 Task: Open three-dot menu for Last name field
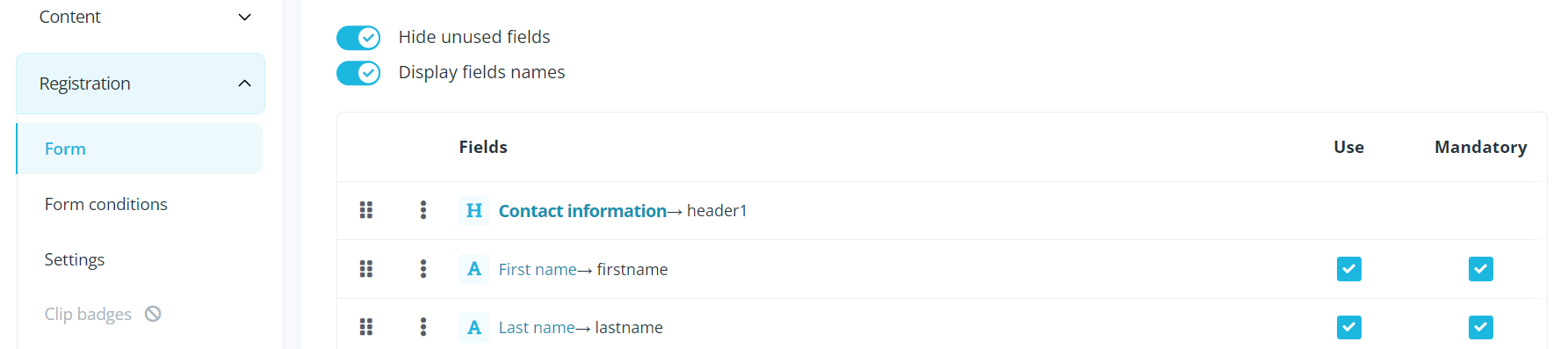[423, 327]
